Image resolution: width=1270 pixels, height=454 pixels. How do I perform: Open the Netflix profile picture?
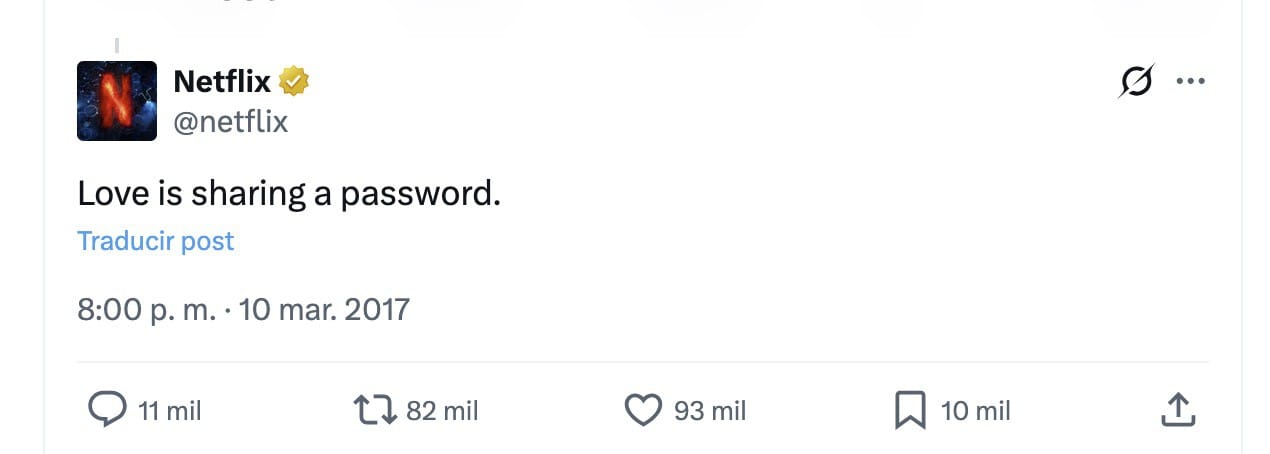coord(117,101)
